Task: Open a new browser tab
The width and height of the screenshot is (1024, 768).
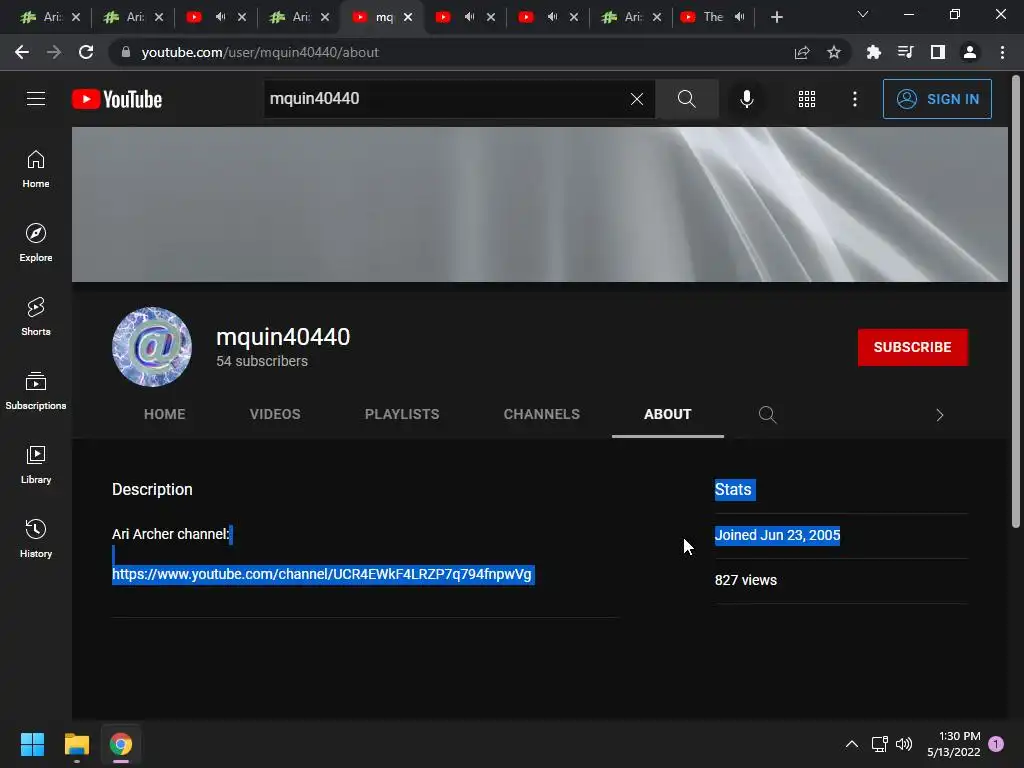Action: click(x=776, y=17)
